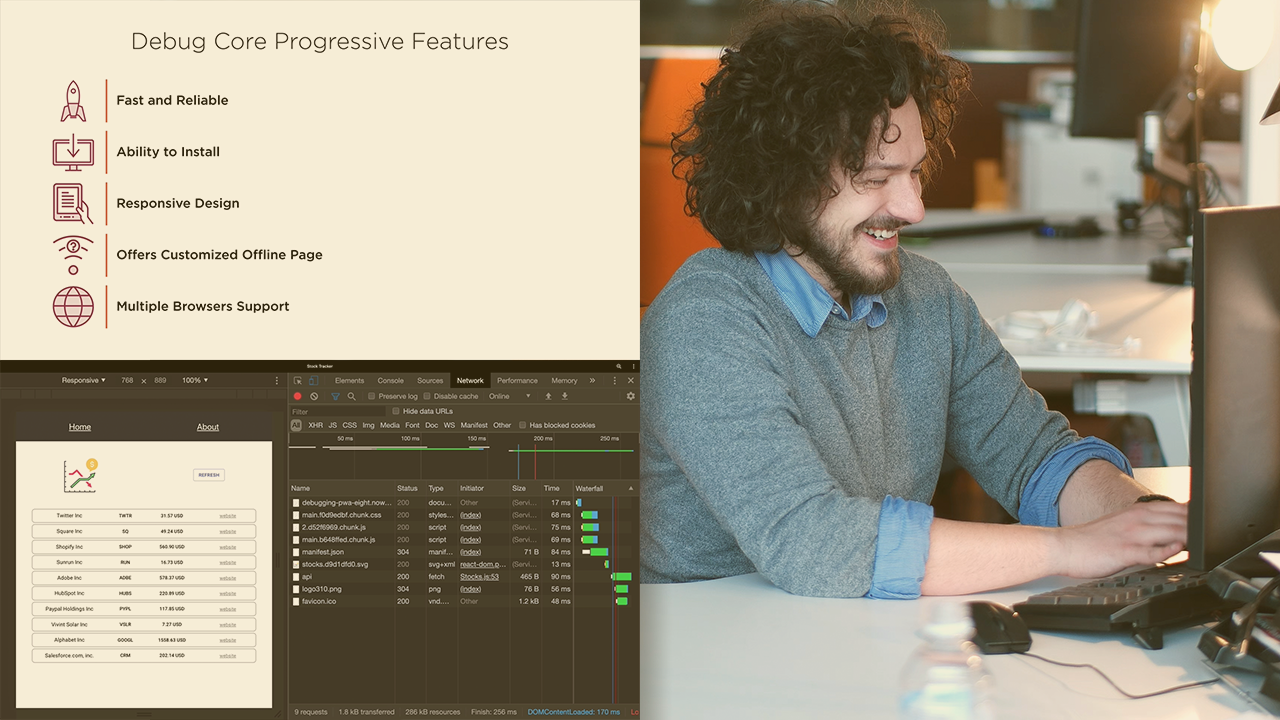This screenshot has width=1280, height=720.
Task: Open network settings gear icon
Action: point(630,396)
